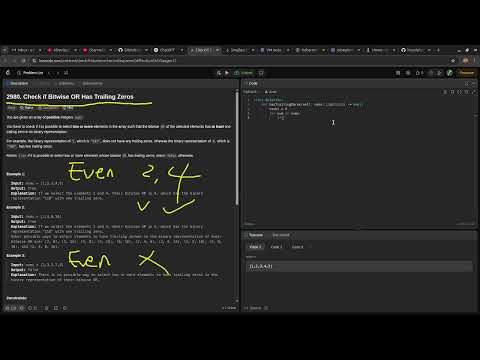Click the Premium button
The width and height of the screenshot is (480, 360).
(467, 73)
